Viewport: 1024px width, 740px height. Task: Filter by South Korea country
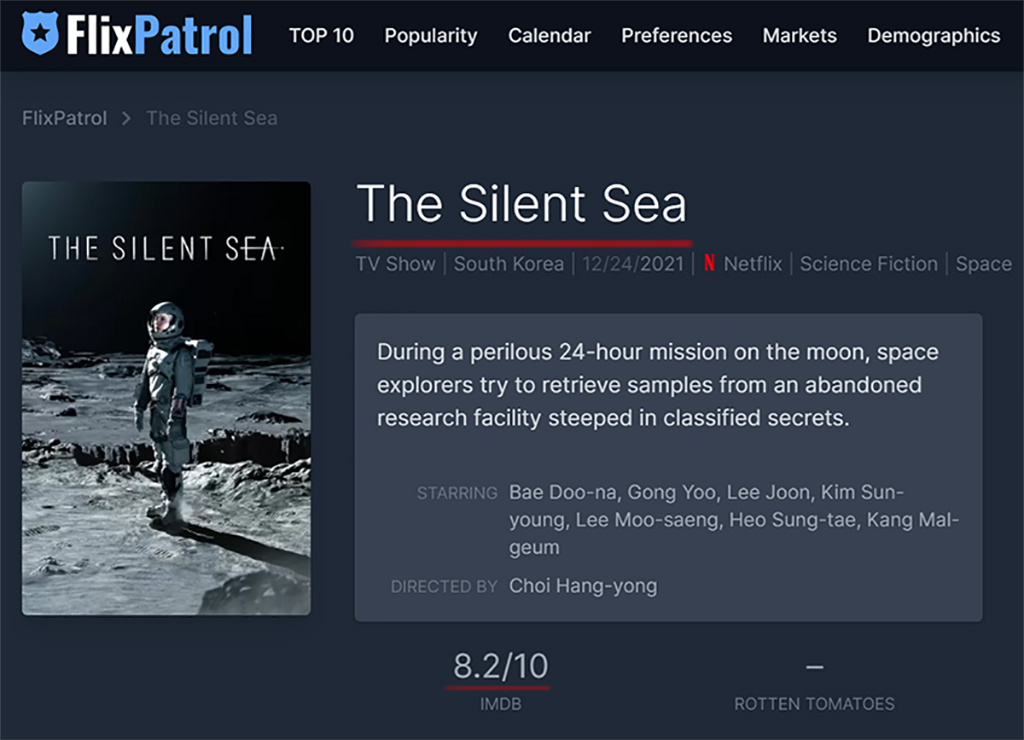(x=509, y=264)
